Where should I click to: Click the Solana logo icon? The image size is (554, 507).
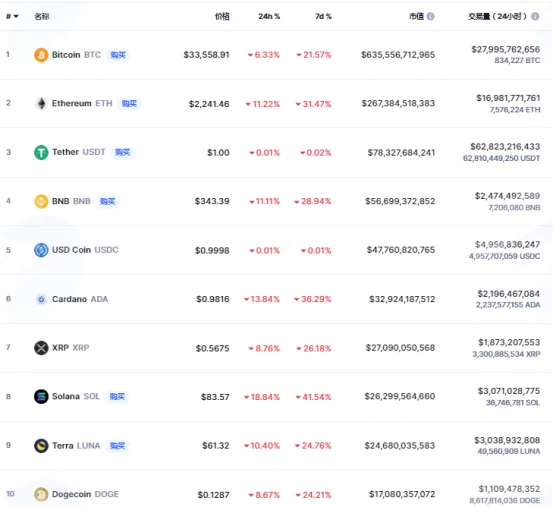pos(41,396)
